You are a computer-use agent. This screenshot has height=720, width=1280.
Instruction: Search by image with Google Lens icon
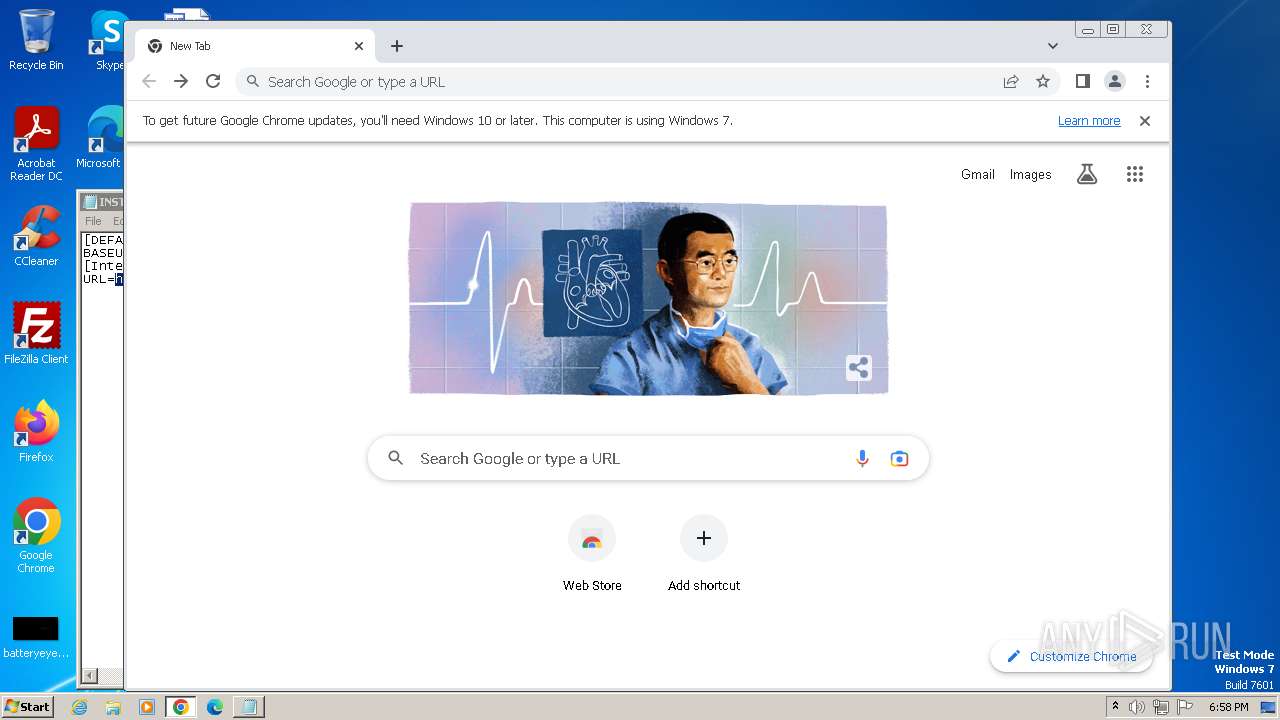(899, 458)
